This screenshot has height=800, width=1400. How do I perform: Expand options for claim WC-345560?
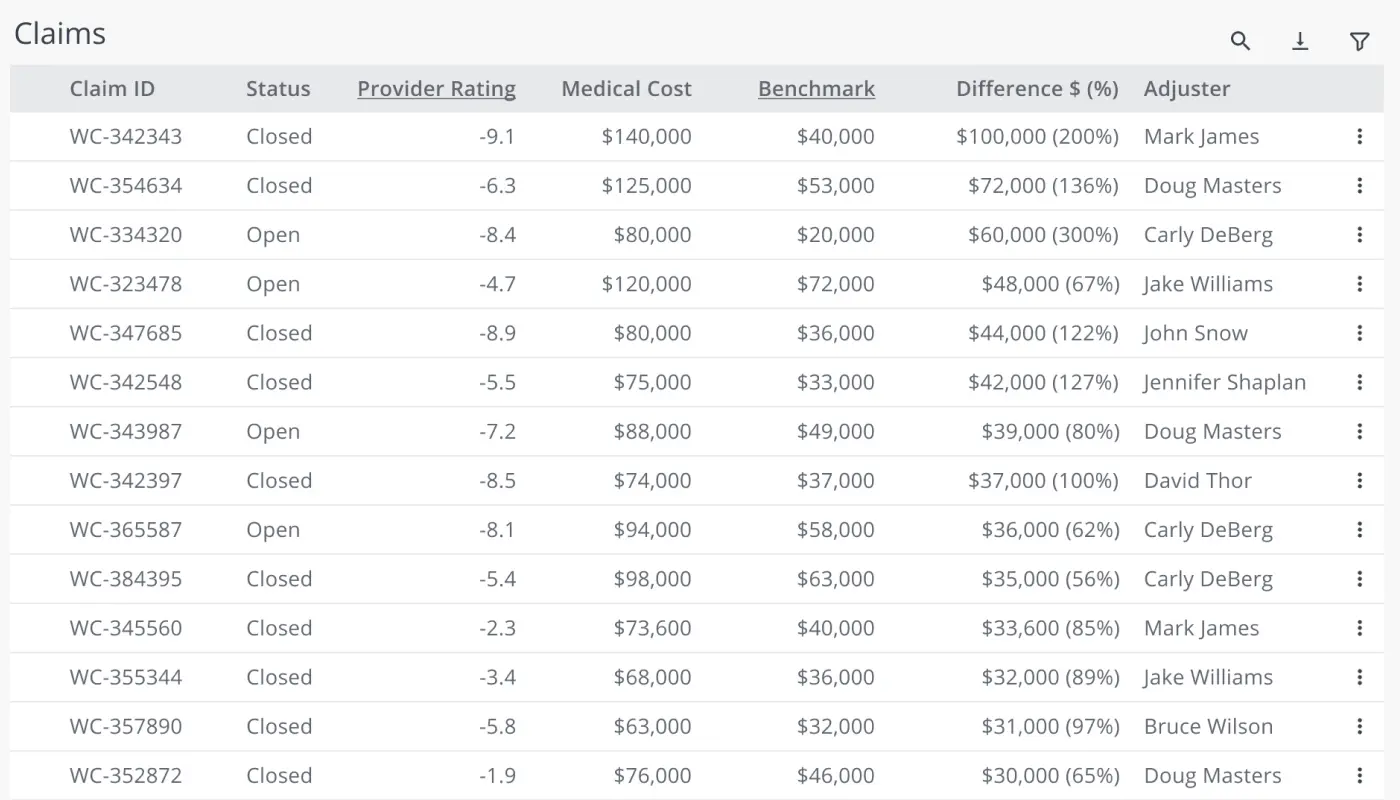coord(1359,628)
